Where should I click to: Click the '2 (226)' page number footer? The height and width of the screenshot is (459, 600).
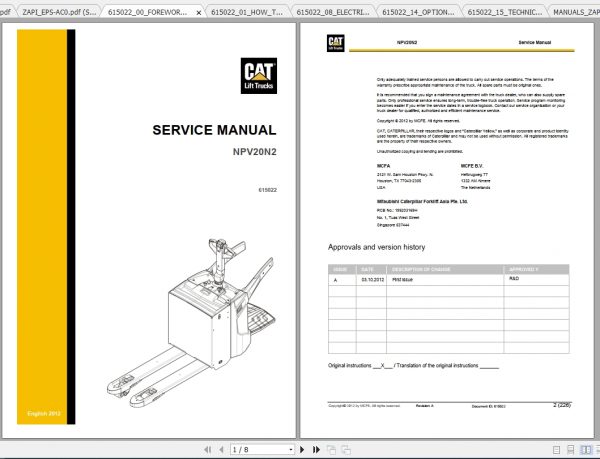[x=562, y=405]
